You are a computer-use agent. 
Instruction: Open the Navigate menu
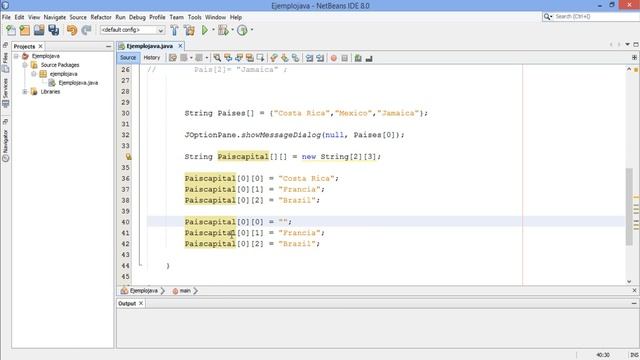55,17
